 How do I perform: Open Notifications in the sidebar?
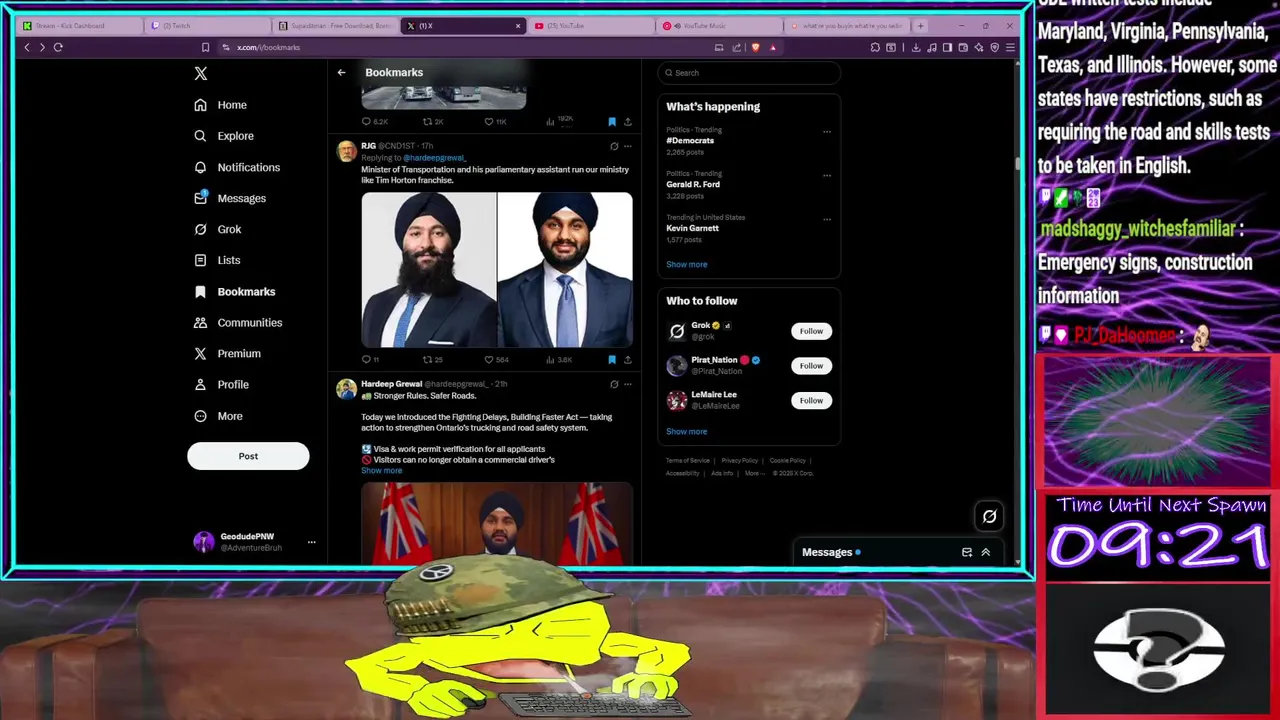click(237, 167)
